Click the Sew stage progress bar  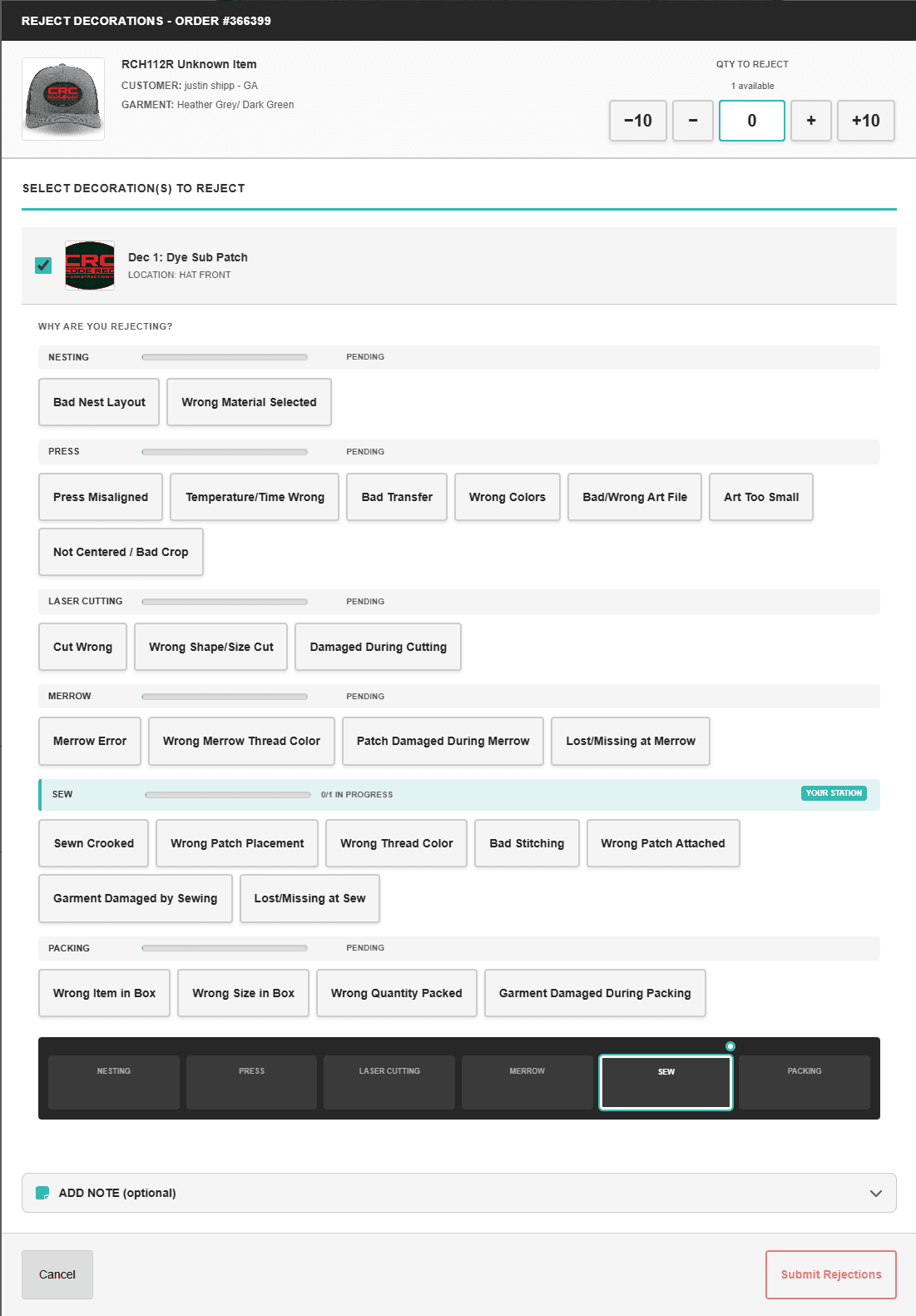pos(228,795)
